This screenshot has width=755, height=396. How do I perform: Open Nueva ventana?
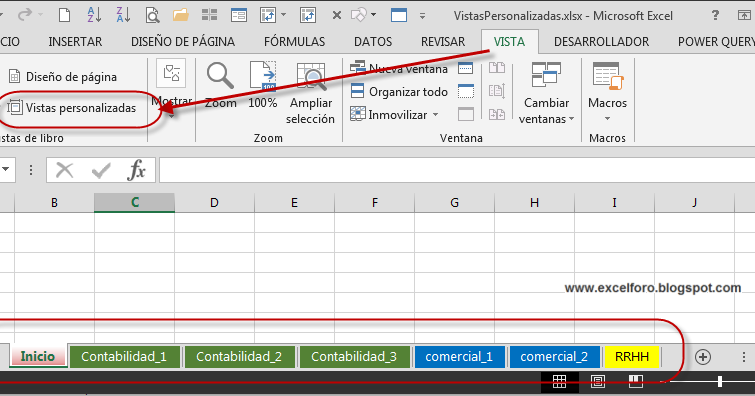[x=399, y=68]
